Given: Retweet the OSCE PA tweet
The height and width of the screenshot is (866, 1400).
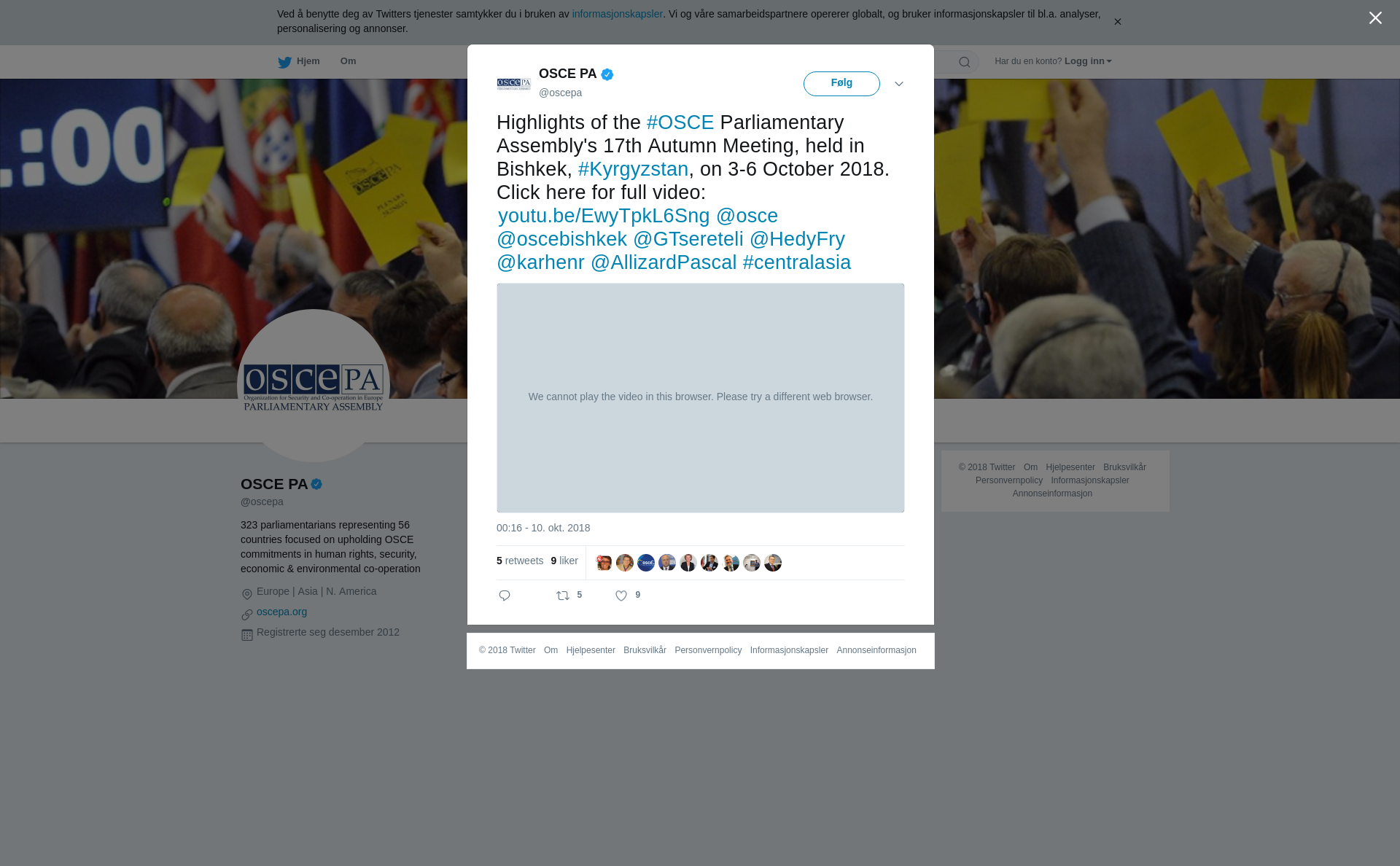Looking at the screenshot, I should pyautogui.click(x=563, y=596).
